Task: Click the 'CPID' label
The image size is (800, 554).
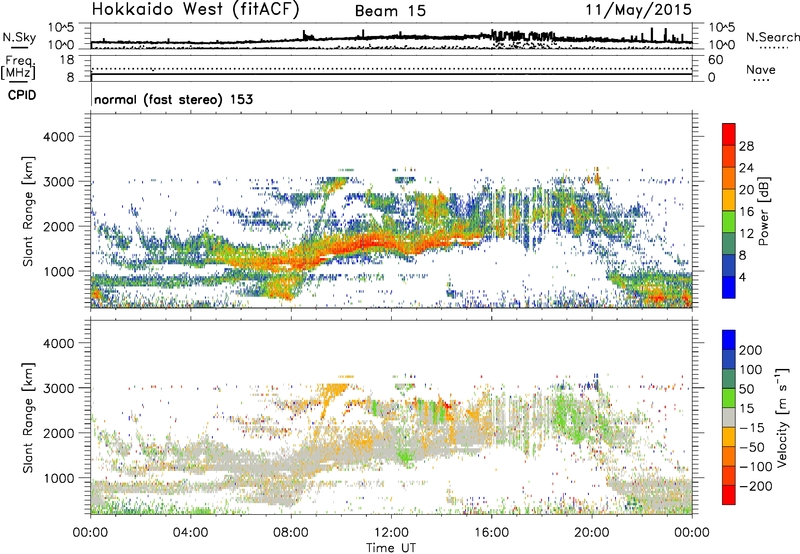Action: coord(22,95)
